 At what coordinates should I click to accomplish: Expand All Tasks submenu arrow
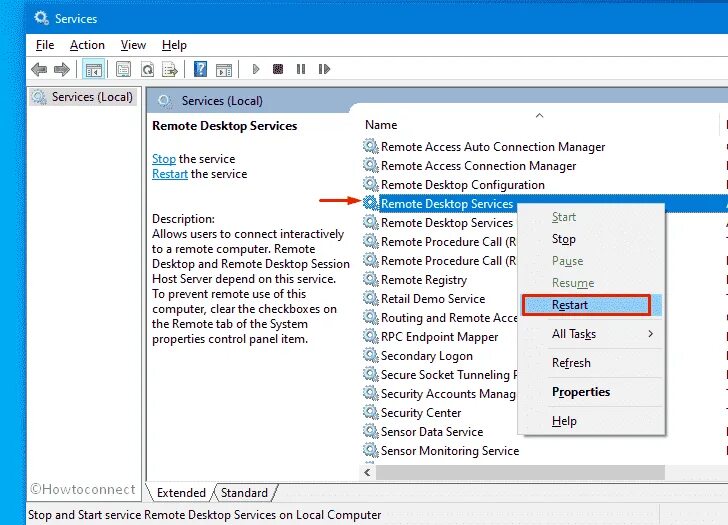click(x=650, y=334)
